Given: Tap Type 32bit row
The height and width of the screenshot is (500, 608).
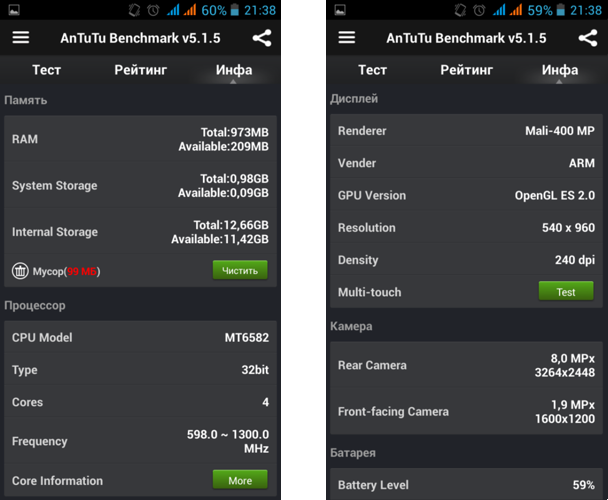Looking at the screenshot, I should [x=140, y=370].
